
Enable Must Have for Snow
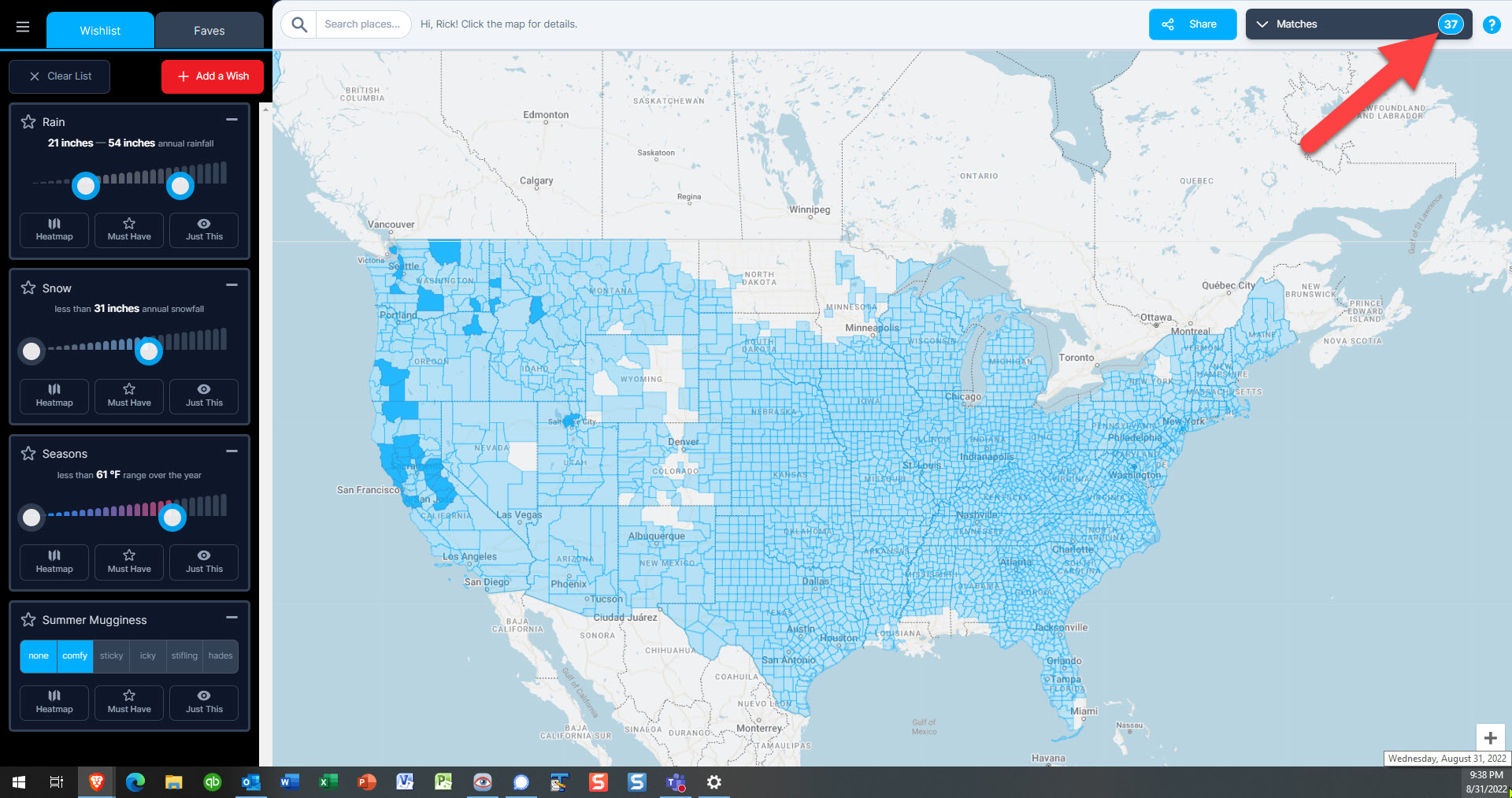(x=129, y=396)
